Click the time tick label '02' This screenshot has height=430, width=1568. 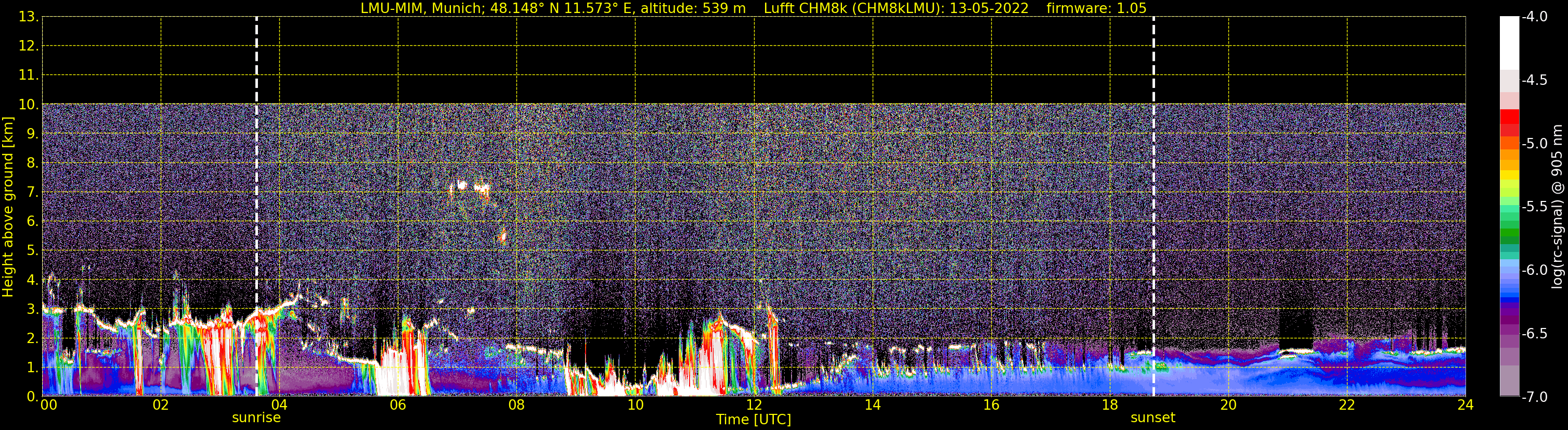coord(161,406)
